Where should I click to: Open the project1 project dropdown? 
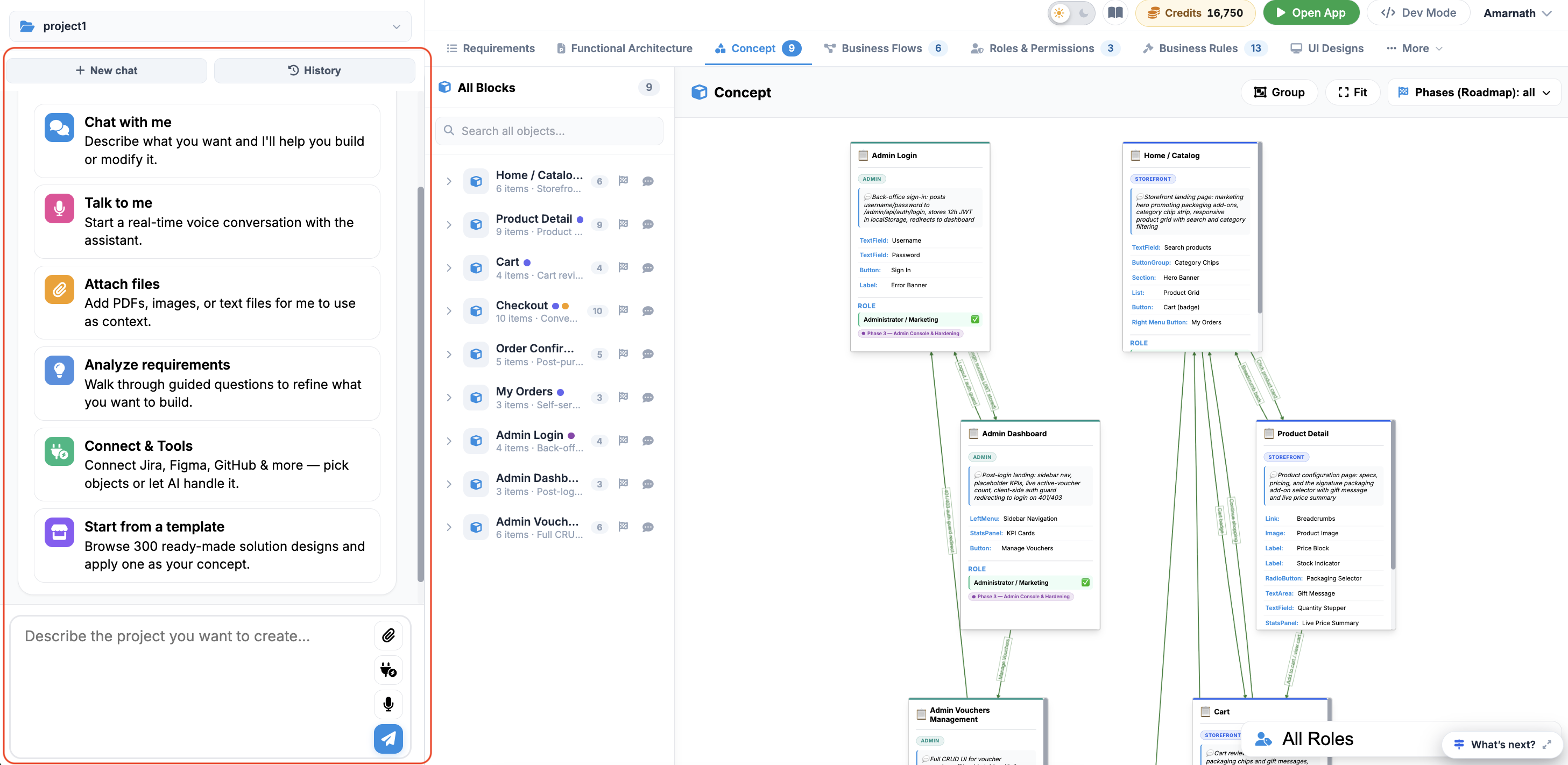click(210, 26)
